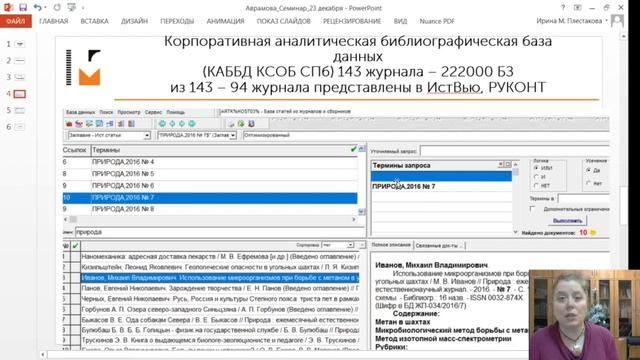640x360 pixels.
Task: Select term row ПРИРОДА,2016 № 8
Action: [x=210, y=209]
